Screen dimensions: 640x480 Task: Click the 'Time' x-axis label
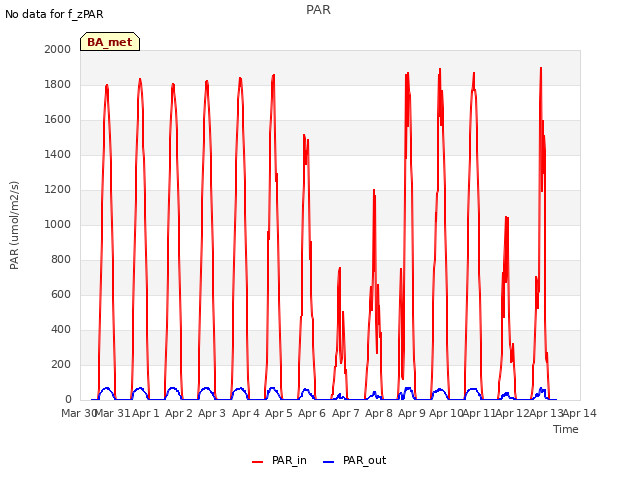pyautogui.click(x=566, y=429)
